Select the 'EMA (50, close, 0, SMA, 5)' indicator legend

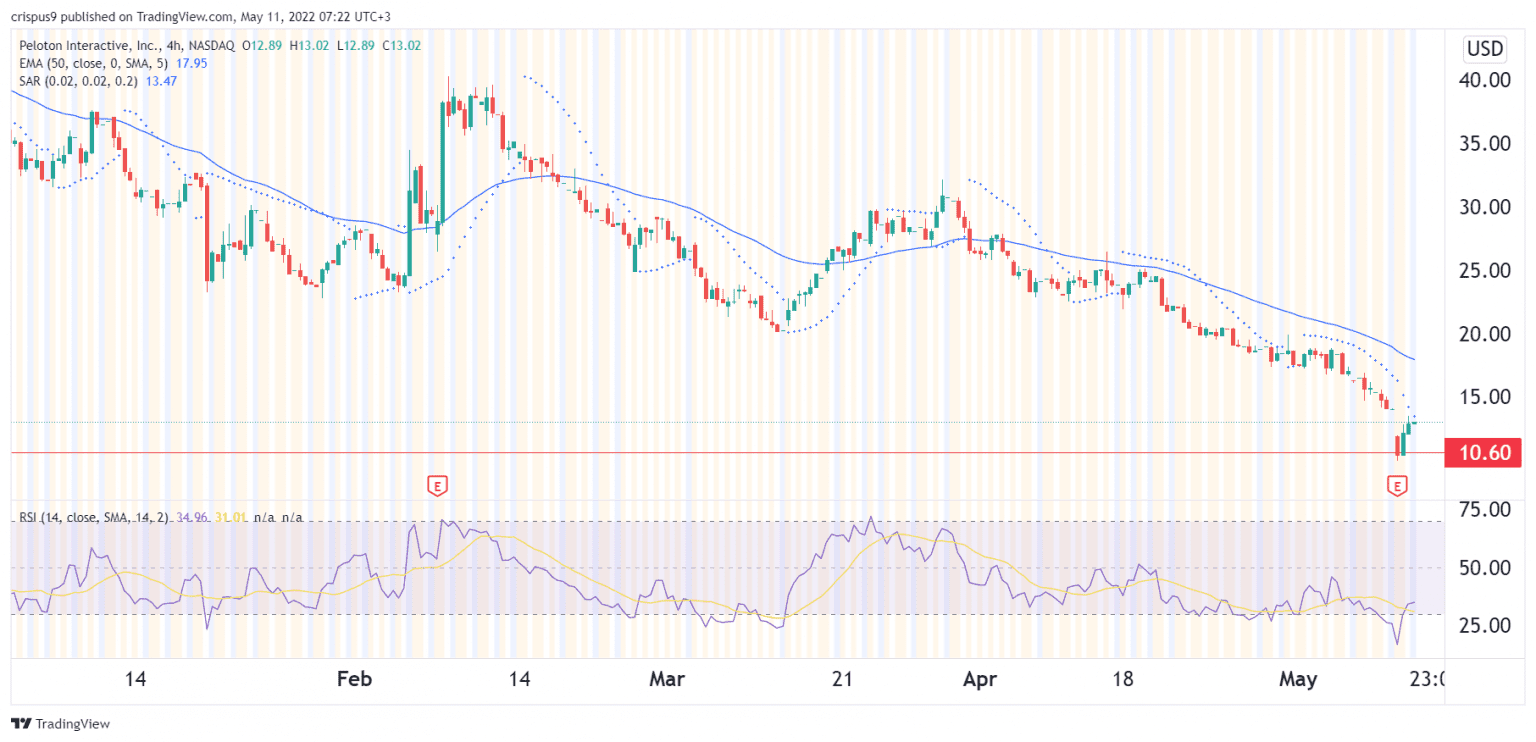pyautogui.click(x=94, y=62)
